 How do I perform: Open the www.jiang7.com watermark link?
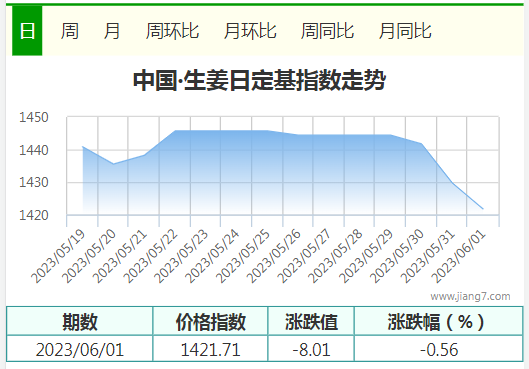click(470, 296)
